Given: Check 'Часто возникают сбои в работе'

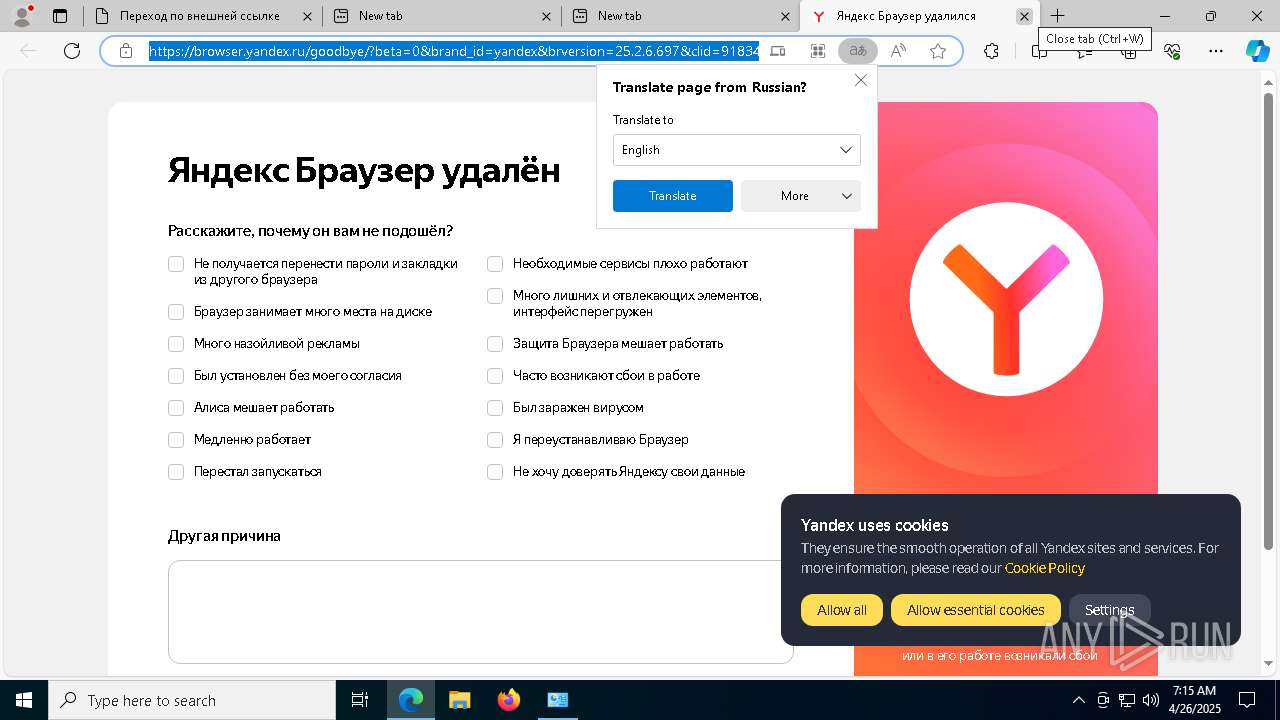Looking at the screenshot, I should click(495, 376).
